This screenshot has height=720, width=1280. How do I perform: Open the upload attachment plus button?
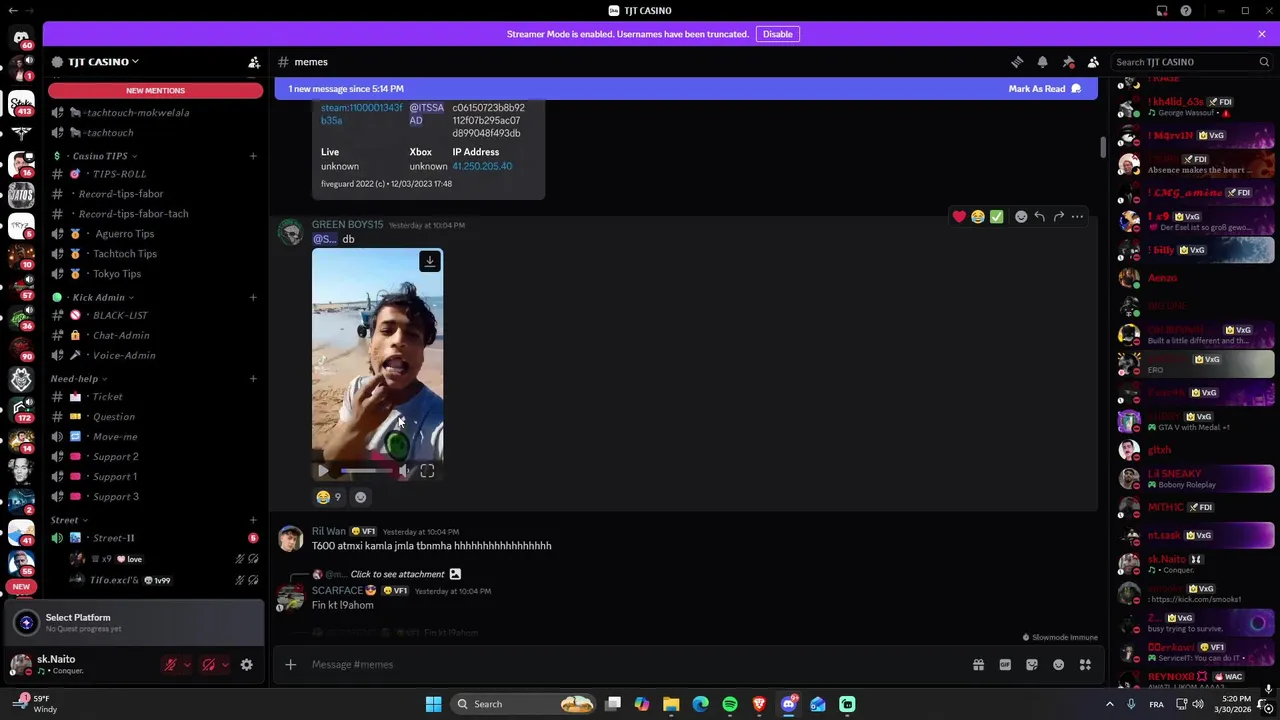pos(291,665)
